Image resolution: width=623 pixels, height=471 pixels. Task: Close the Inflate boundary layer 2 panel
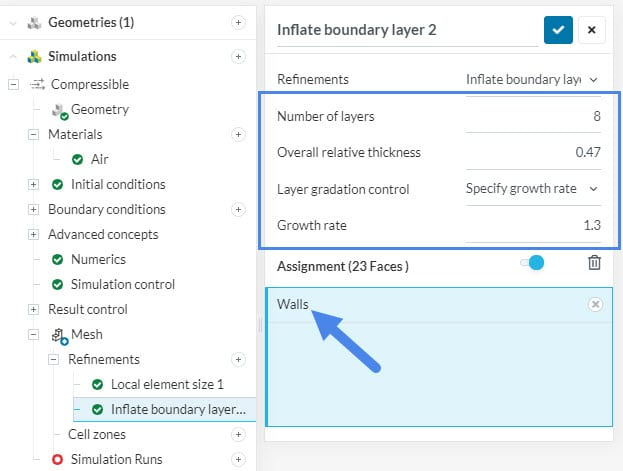pyautogui.click(x=591, y=30)
